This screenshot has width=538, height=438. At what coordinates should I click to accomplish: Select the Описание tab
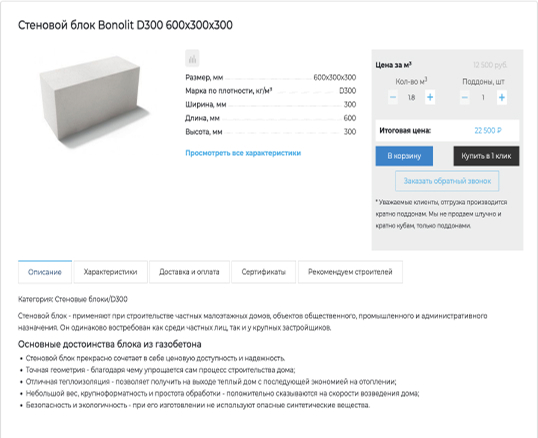[45, 272]
